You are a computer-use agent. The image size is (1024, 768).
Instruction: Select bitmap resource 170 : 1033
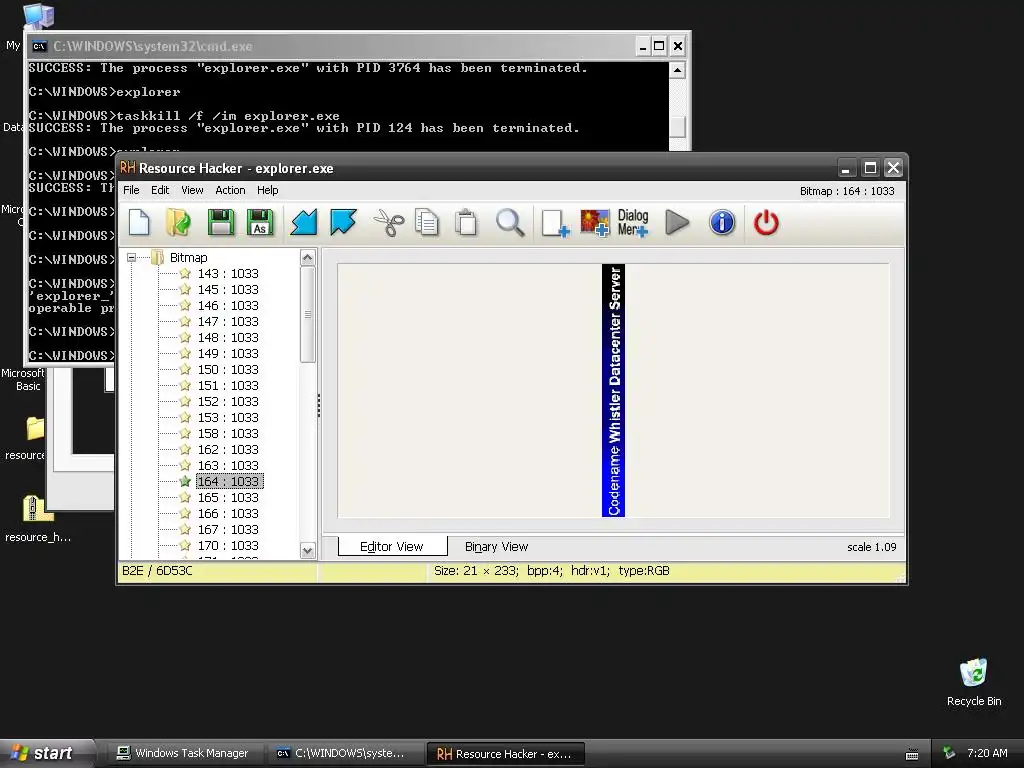pyautogui.click(x=228, y=545)
